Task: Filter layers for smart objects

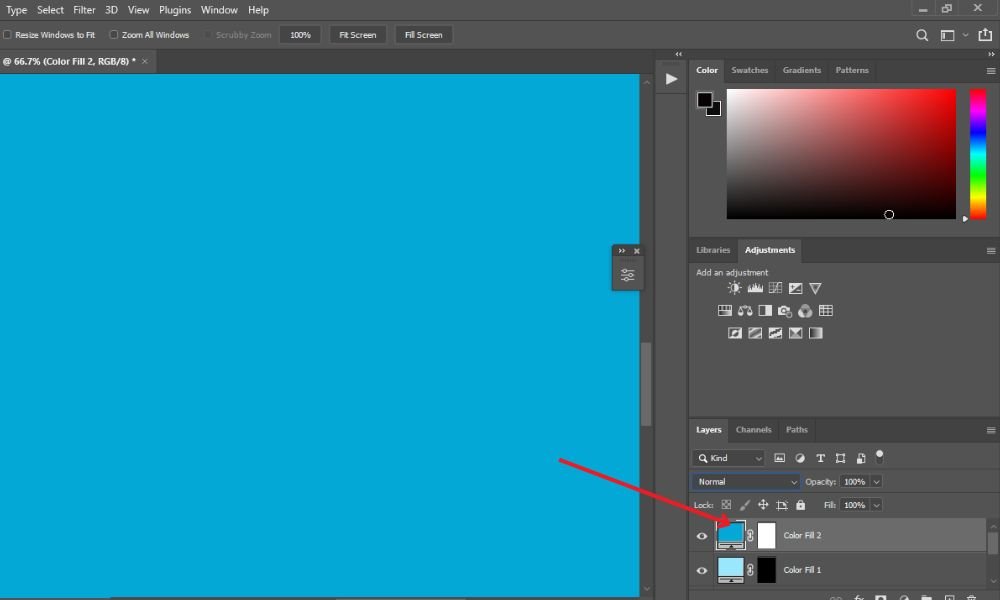Action: click(860, 458)
